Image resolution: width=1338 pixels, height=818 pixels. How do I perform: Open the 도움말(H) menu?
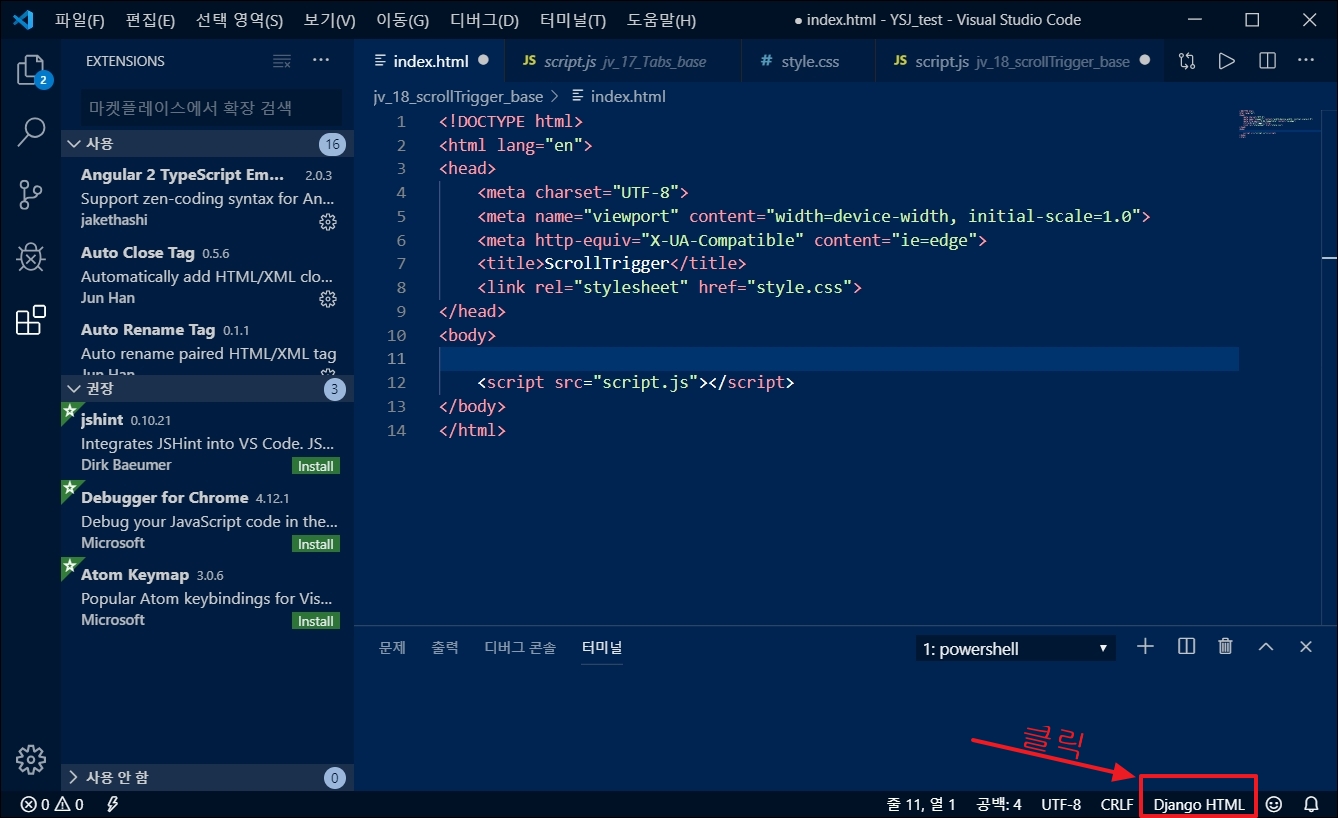pyautogui.click(x=661, y=20)
